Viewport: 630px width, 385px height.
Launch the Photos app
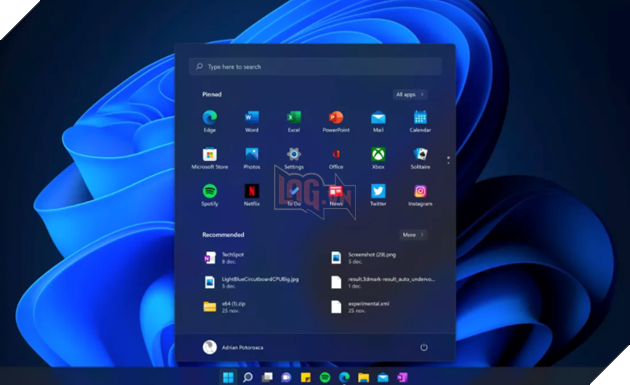point(252,158)
